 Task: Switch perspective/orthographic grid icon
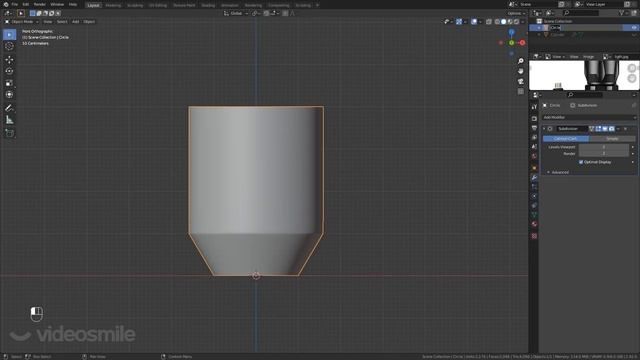[x=521, y=91]
